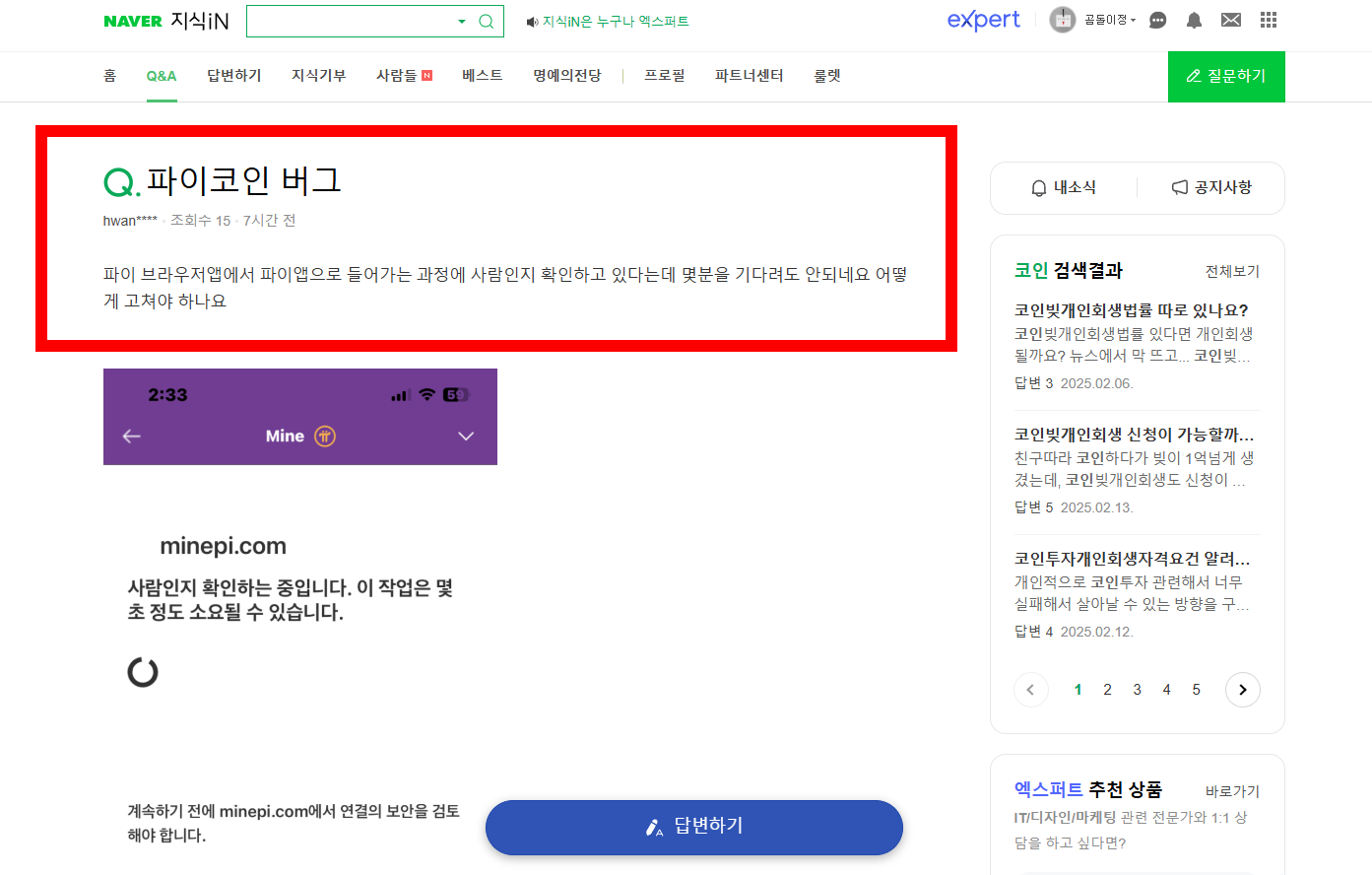Go to page 2 of search results
1372x875 pixels.
click(x=1107, y=690)
